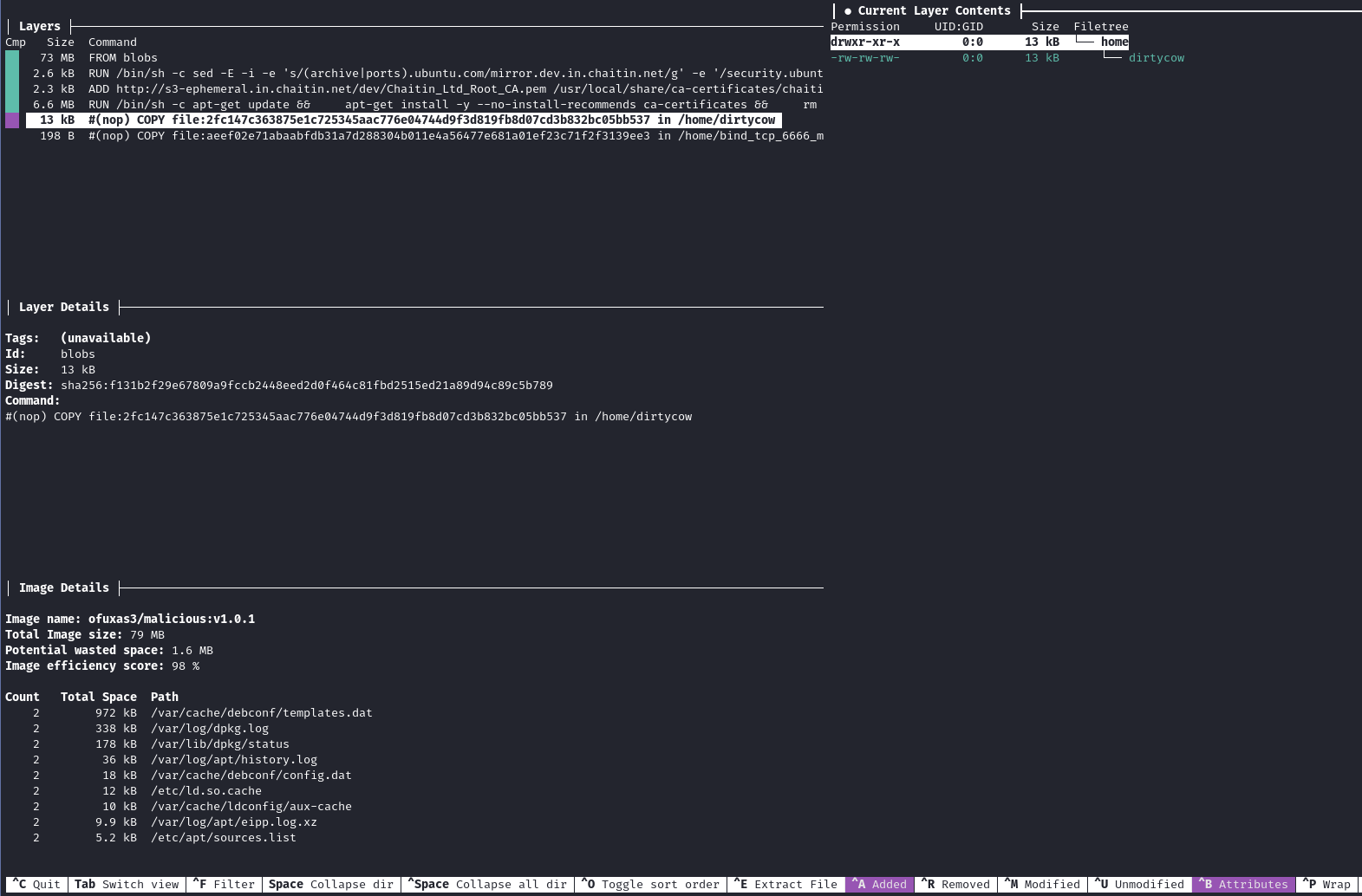Toggle Removed files filter
This screenshot has width=1362, height=896.
(x=955, y=885)
